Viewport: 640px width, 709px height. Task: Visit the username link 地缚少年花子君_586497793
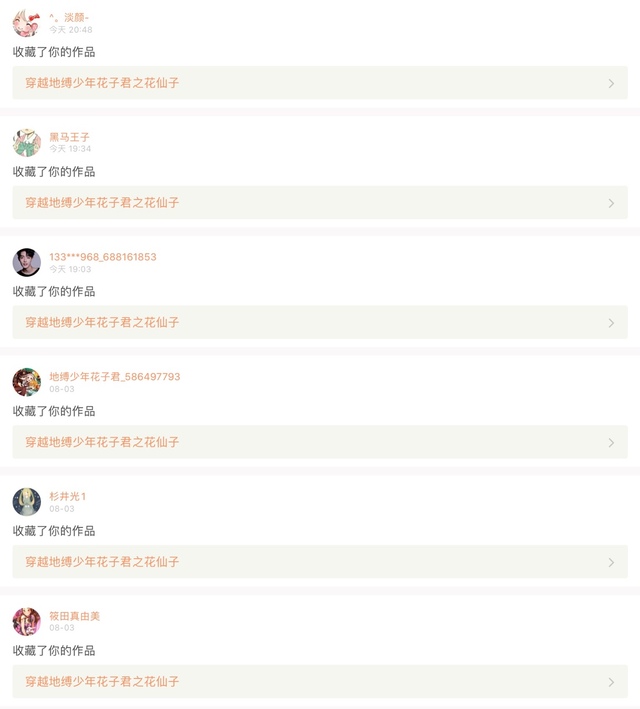[x=115, y=377]
